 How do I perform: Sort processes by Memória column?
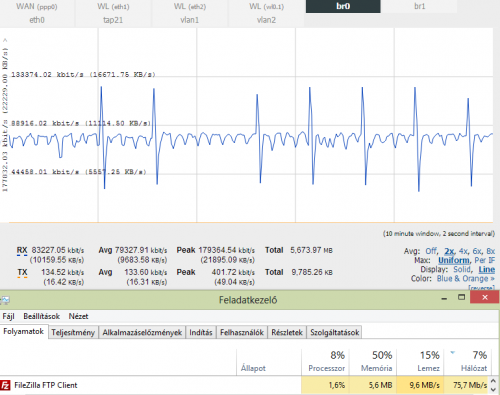[x=373, y=362]
